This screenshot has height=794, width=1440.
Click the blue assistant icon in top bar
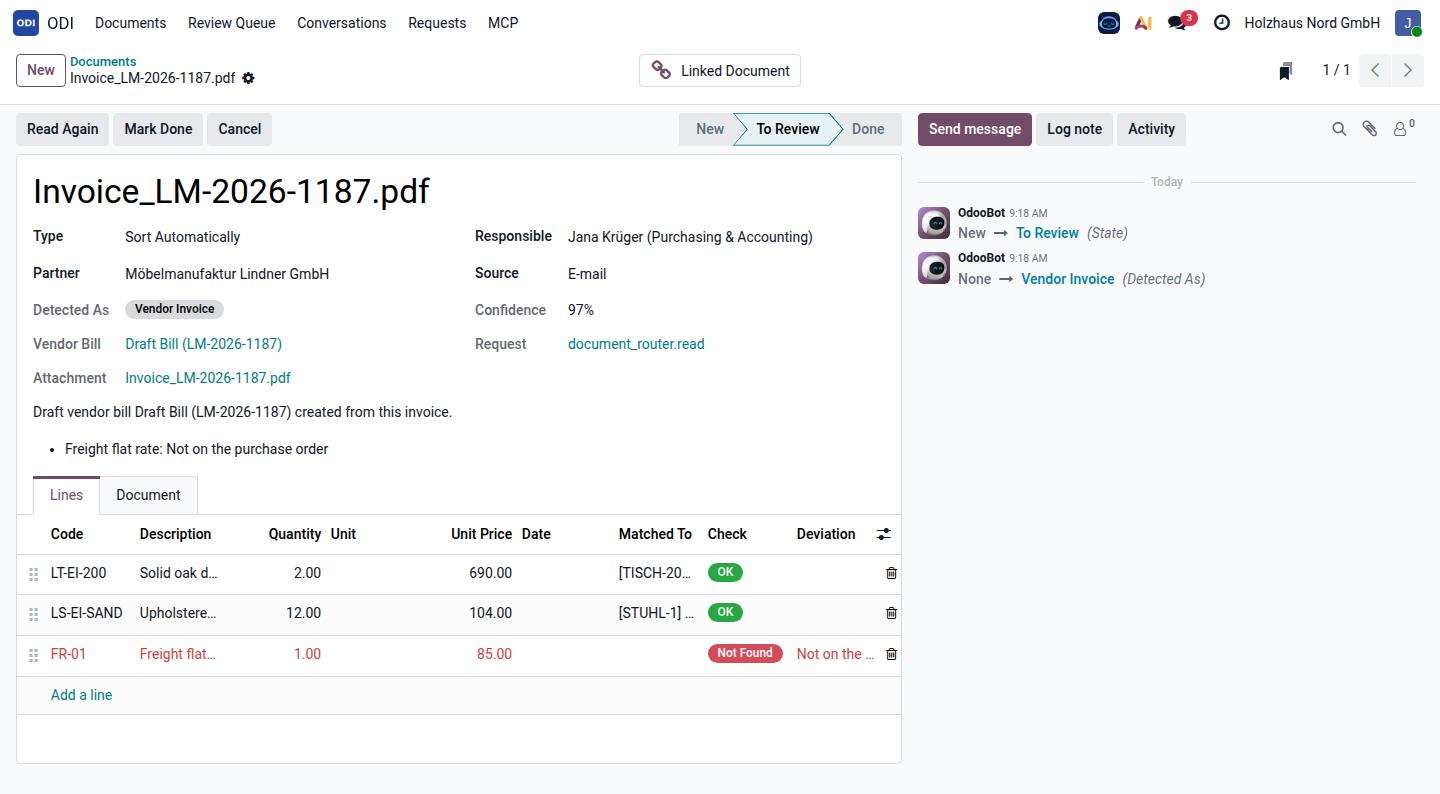tap(1109, 22)
